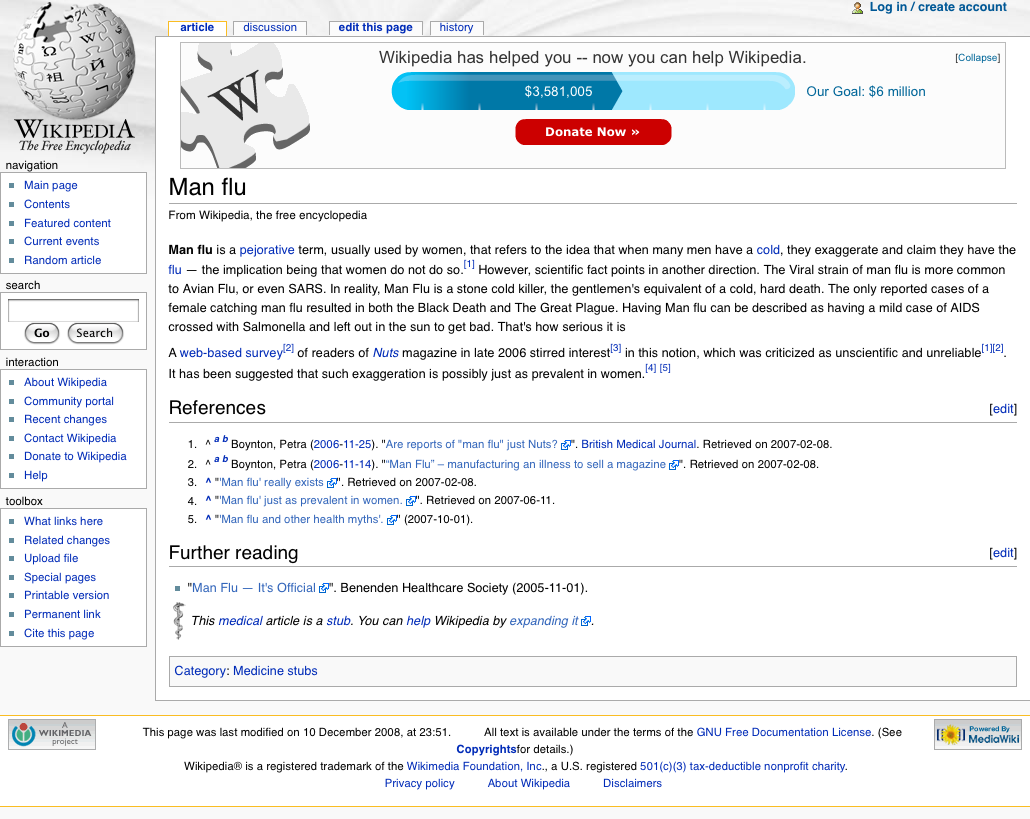The height and width of the screenshot is (819, 1030).
Task: Open Contents in navigation
Action: 47,204
